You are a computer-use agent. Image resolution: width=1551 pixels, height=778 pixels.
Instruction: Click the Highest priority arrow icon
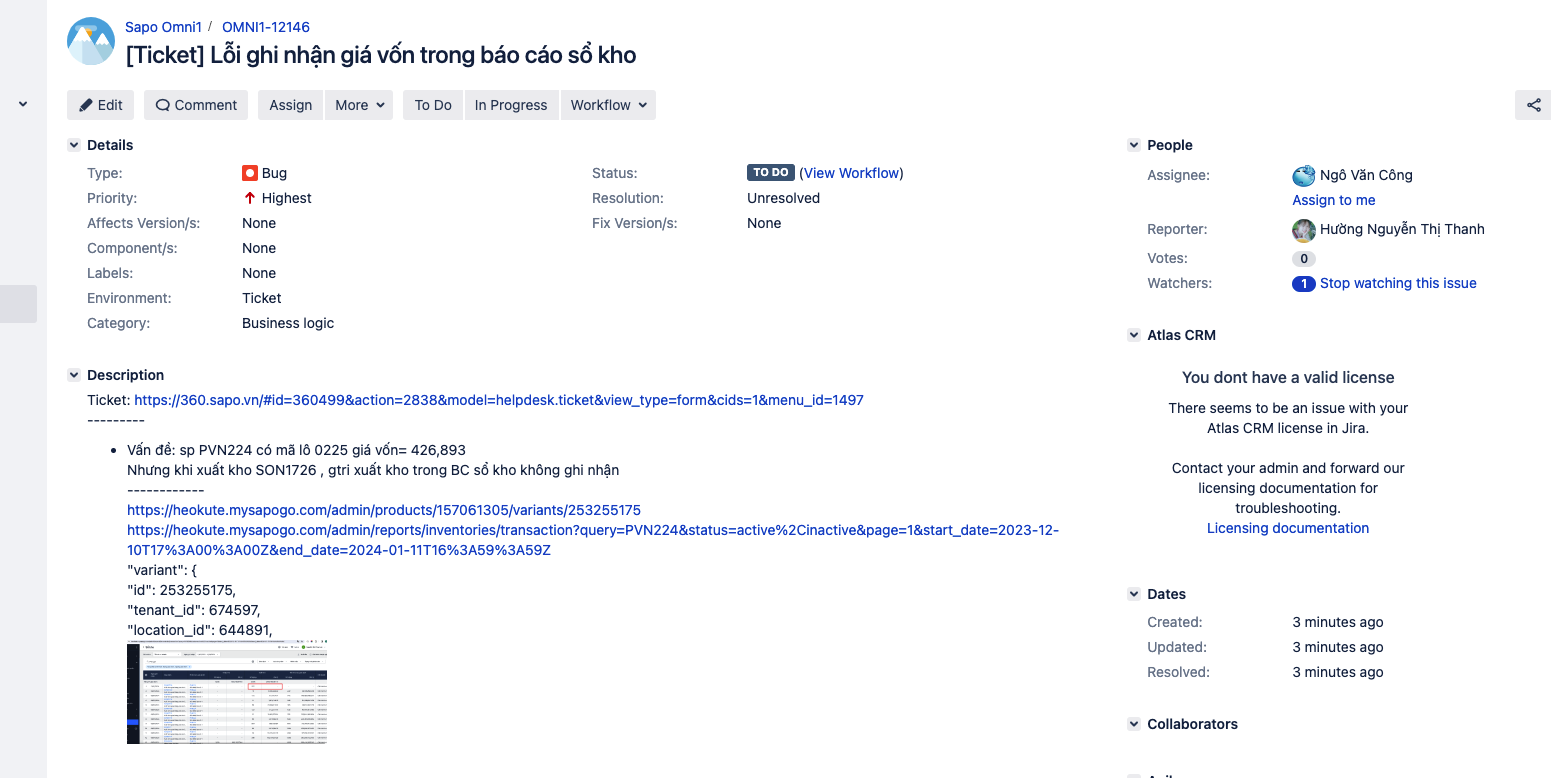(x=250, y=198)
